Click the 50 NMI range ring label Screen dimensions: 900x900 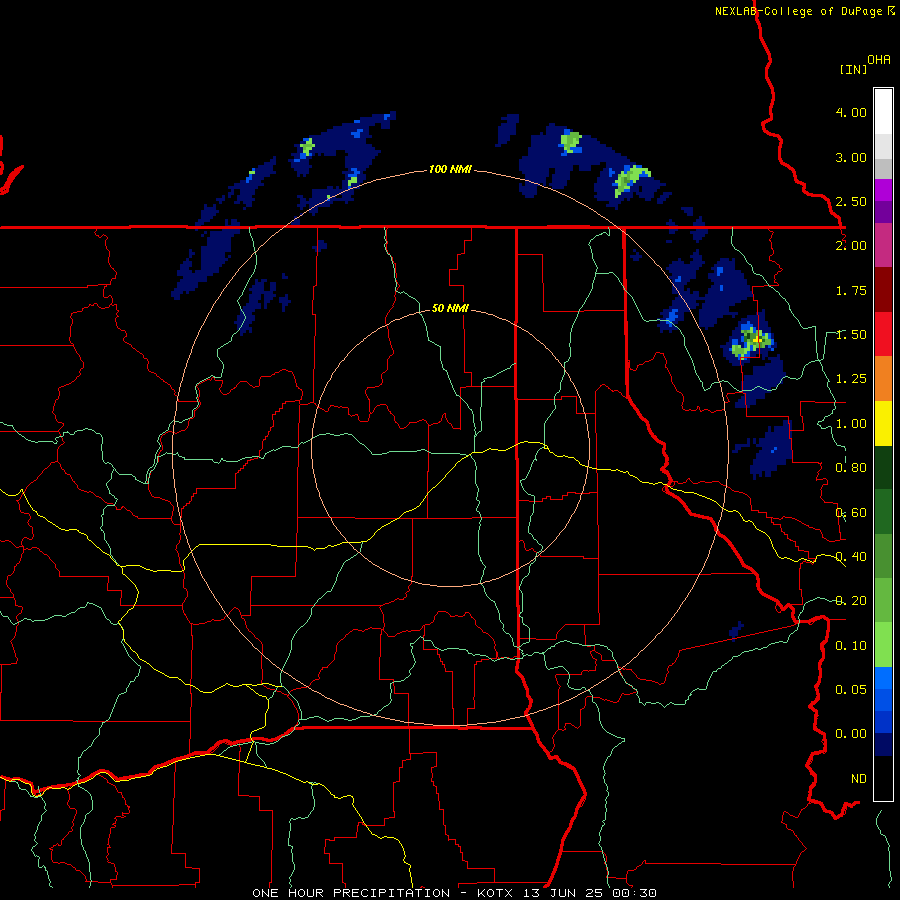[450, 308]
